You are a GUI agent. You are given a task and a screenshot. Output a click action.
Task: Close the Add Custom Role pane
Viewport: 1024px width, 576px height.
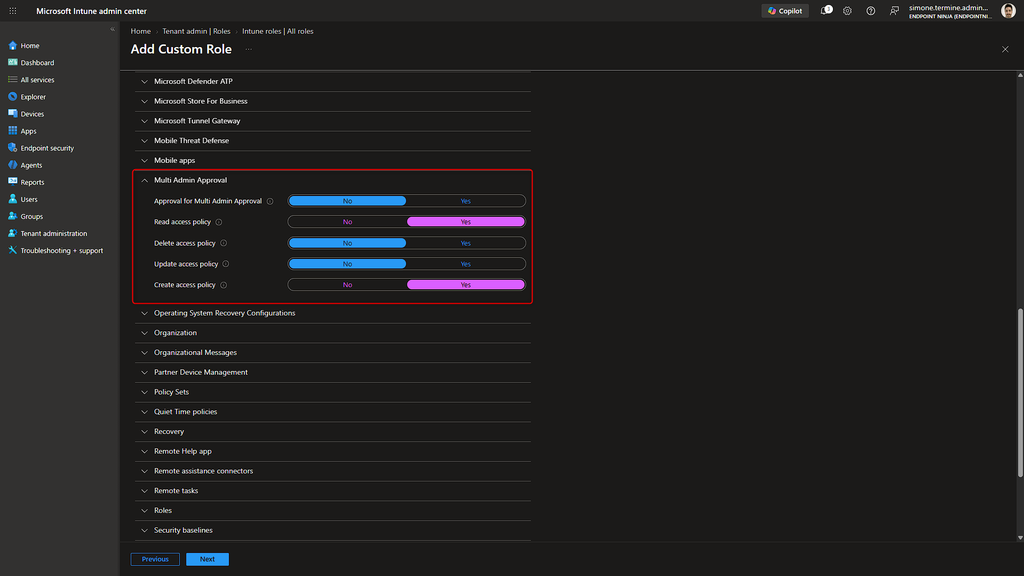[1005, 50]
